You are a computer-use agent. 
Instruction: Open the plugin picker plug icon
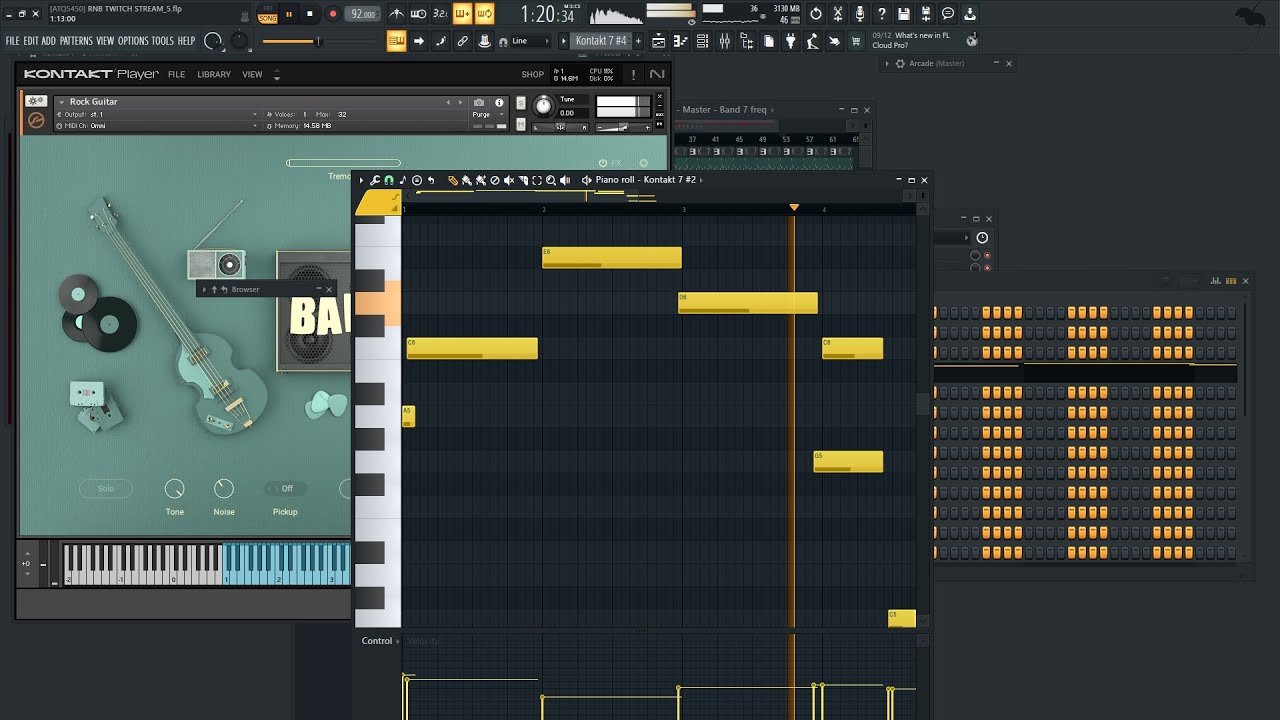(x=790, y=41)
